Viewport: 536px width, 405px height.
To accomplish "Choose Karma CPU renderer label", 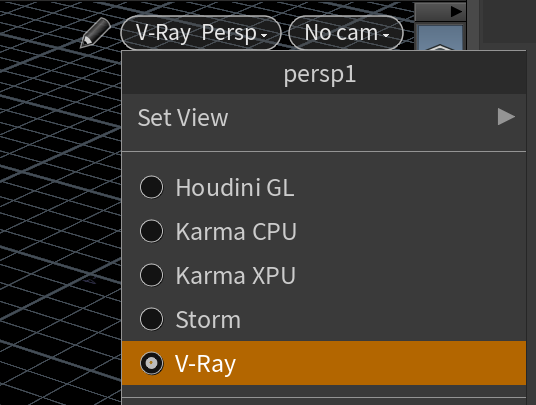I will (236, 231).
